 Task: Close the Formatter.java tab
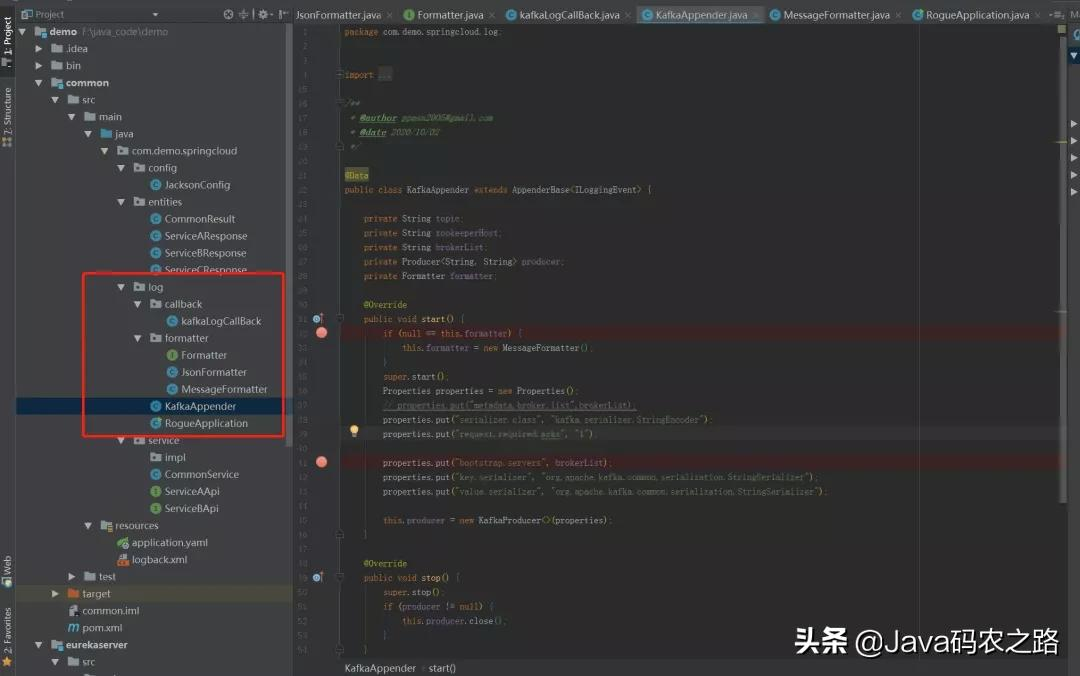(x=492, y=15)
